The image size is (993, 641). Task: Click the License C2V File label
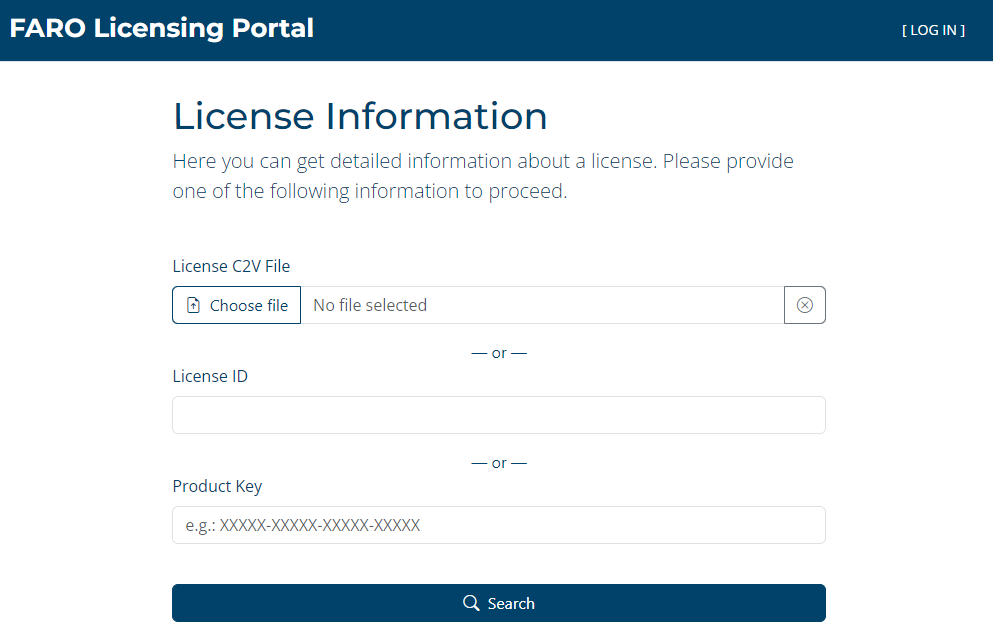(x=231, y=266)
